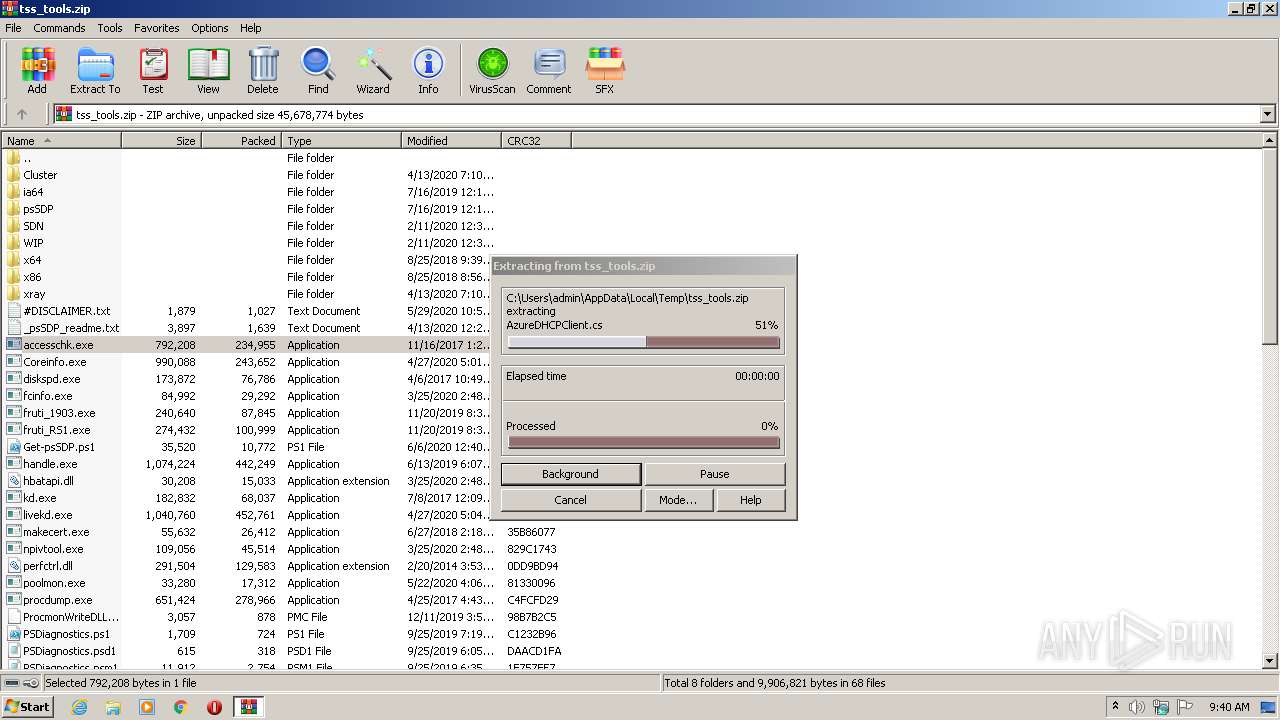The image size is (1280, 720).
Task: Select the Coreinfo.exe file
Action: (x=54, y=362)
